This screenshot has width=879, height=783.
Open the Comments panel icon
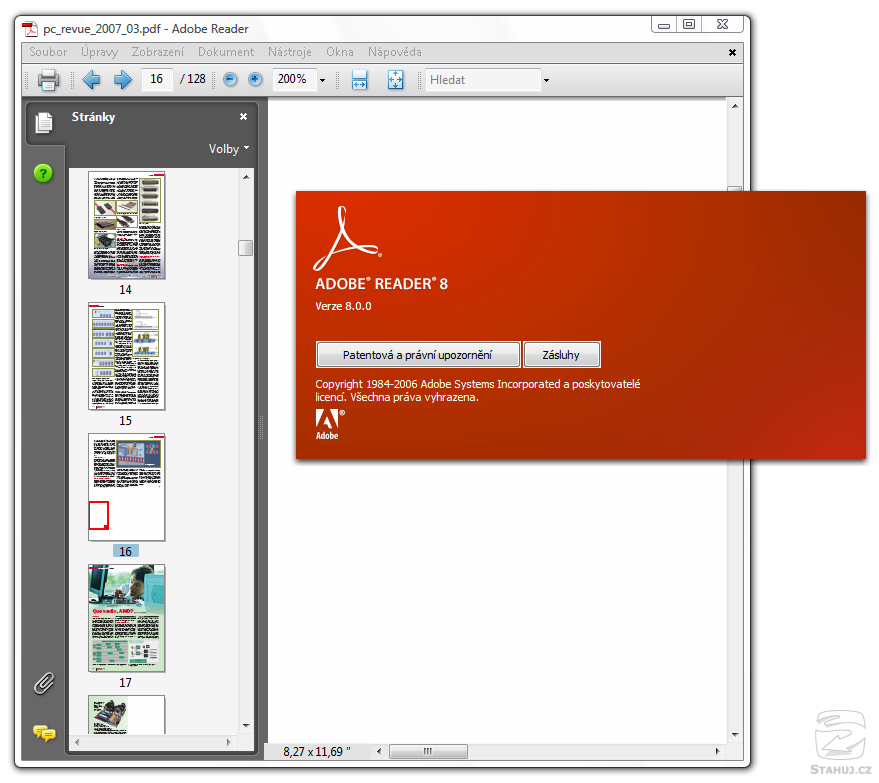tap(44, 733)
